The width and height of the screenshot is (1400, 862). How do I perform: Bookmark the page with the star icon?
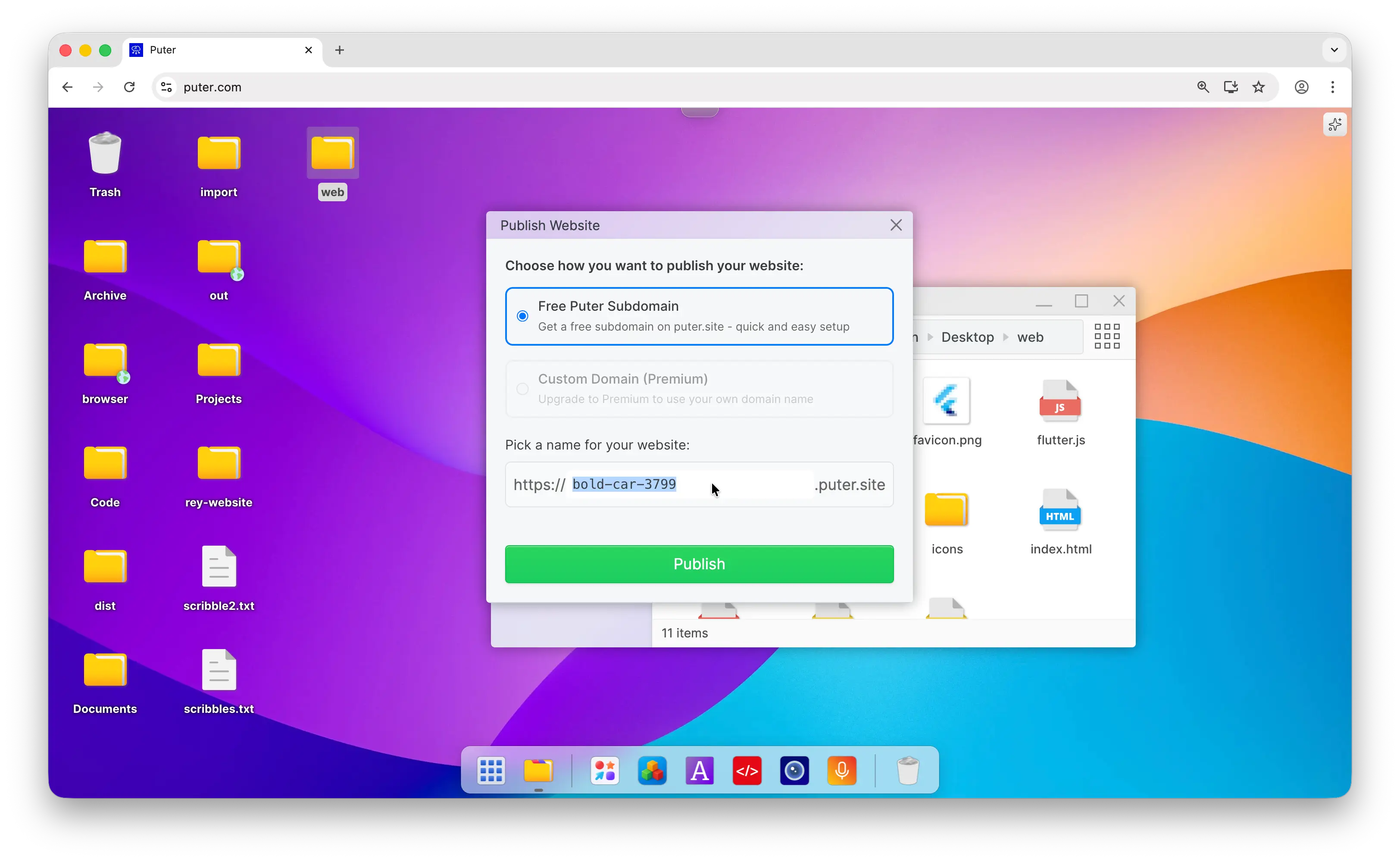(1259, 87)
